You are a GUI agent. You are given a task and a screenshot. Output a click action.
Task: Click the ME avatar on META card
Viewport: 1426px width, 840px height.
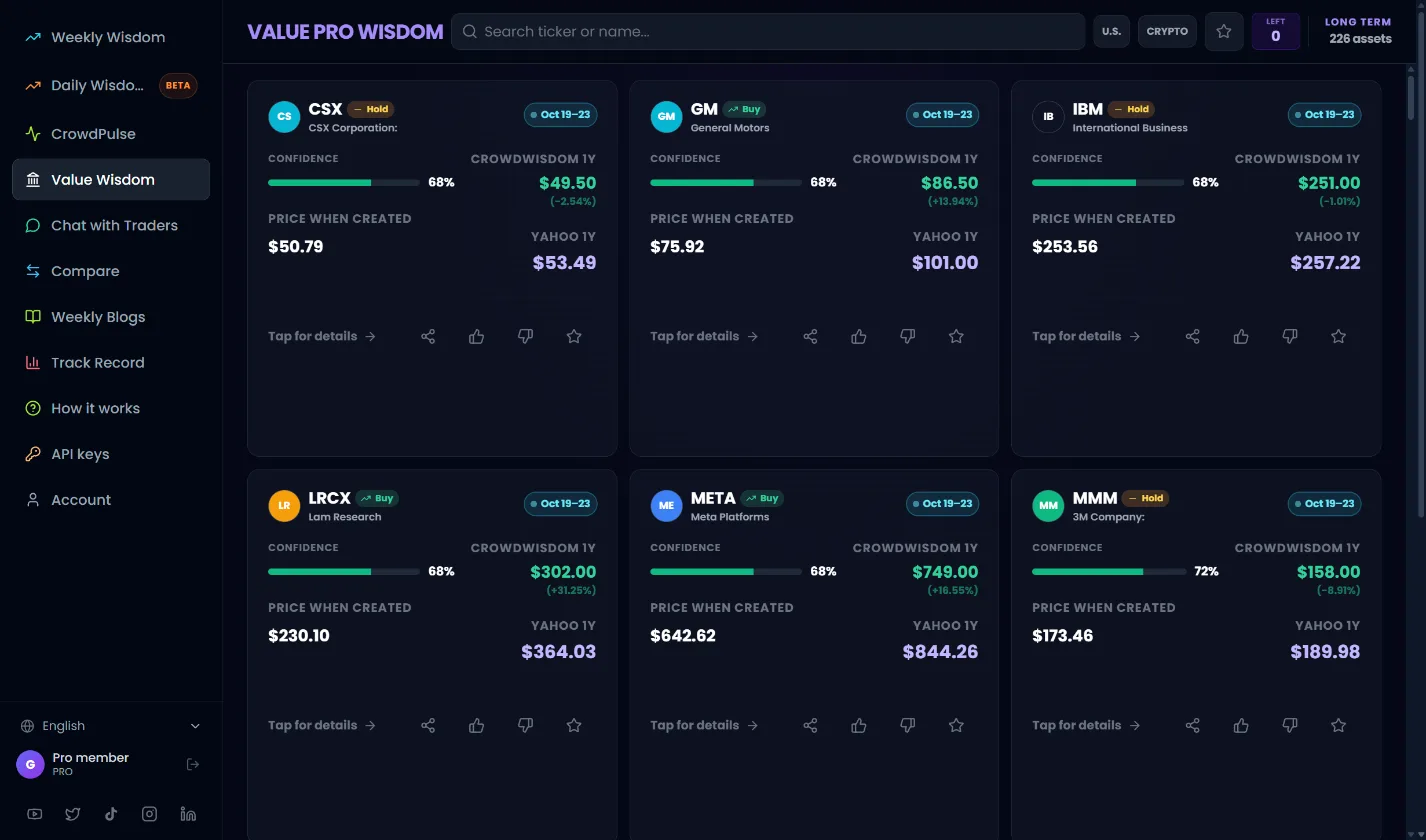click(x=666, y=505)
